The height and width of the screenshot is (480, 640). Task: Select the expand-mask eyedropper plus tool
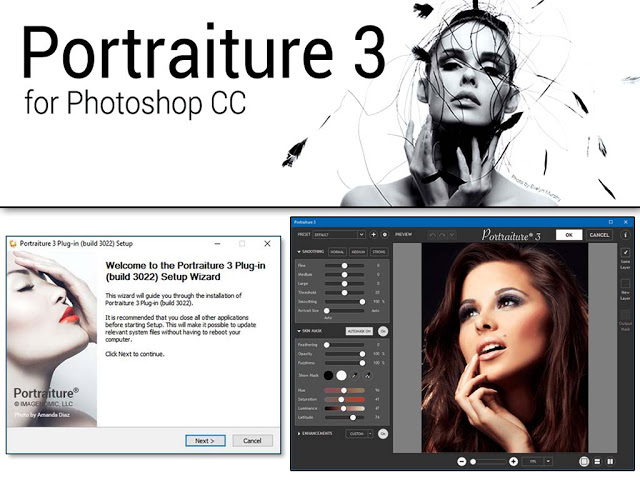pyautogui.click(x=367, y=376)
